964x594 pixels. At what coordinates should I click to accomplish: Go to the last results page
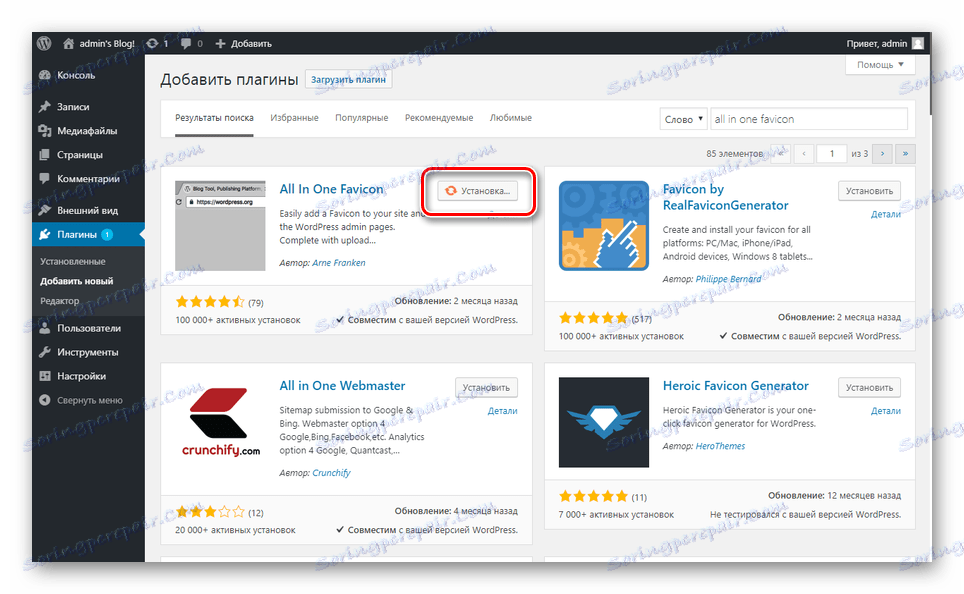pyautogui.click(x=905, y=154)
